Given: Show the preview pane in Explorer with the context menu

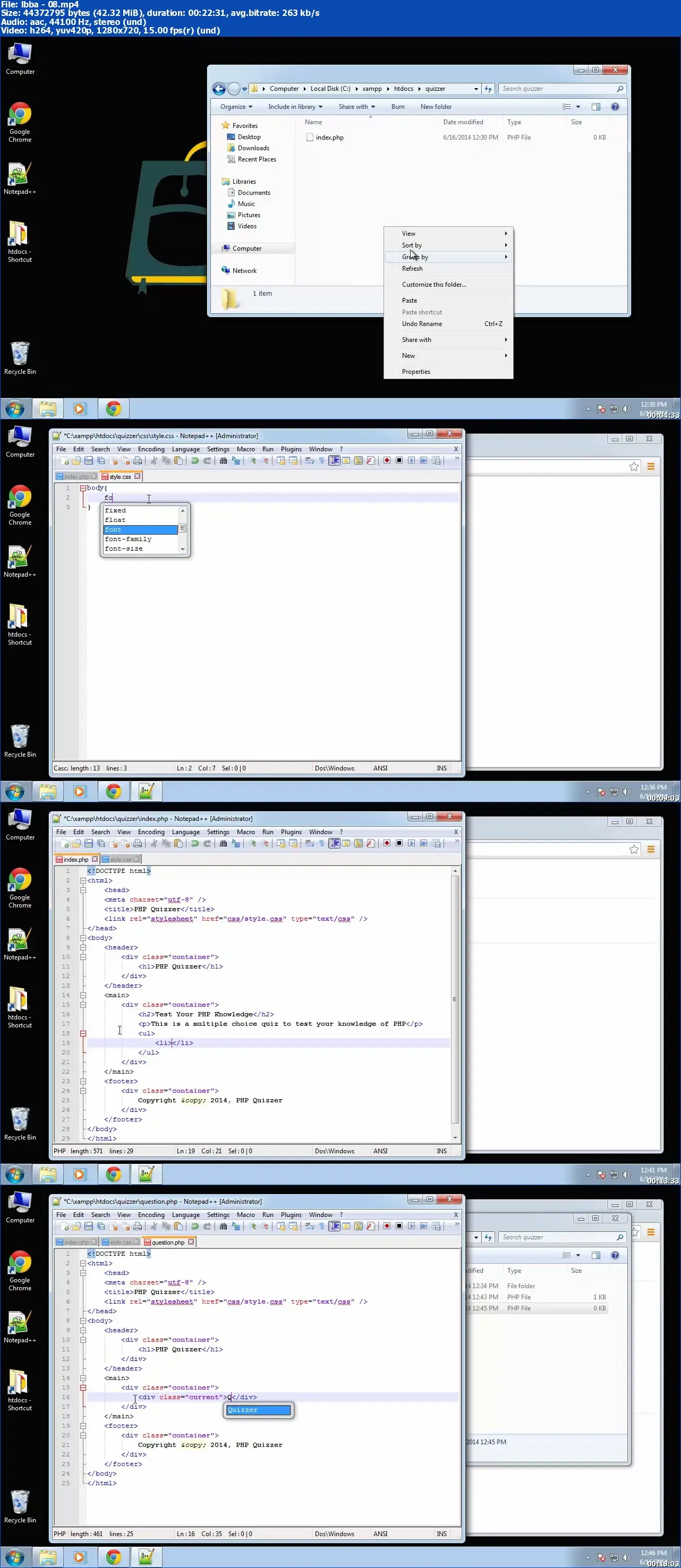Looking at the screenshot, I should coord(595,107).
